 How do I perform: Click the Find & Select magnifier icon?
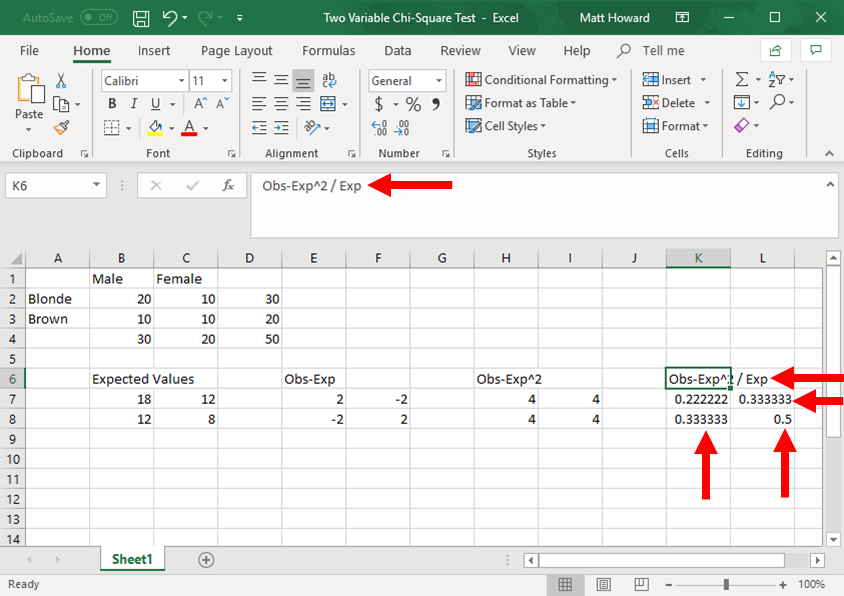(x=777, y=101)
